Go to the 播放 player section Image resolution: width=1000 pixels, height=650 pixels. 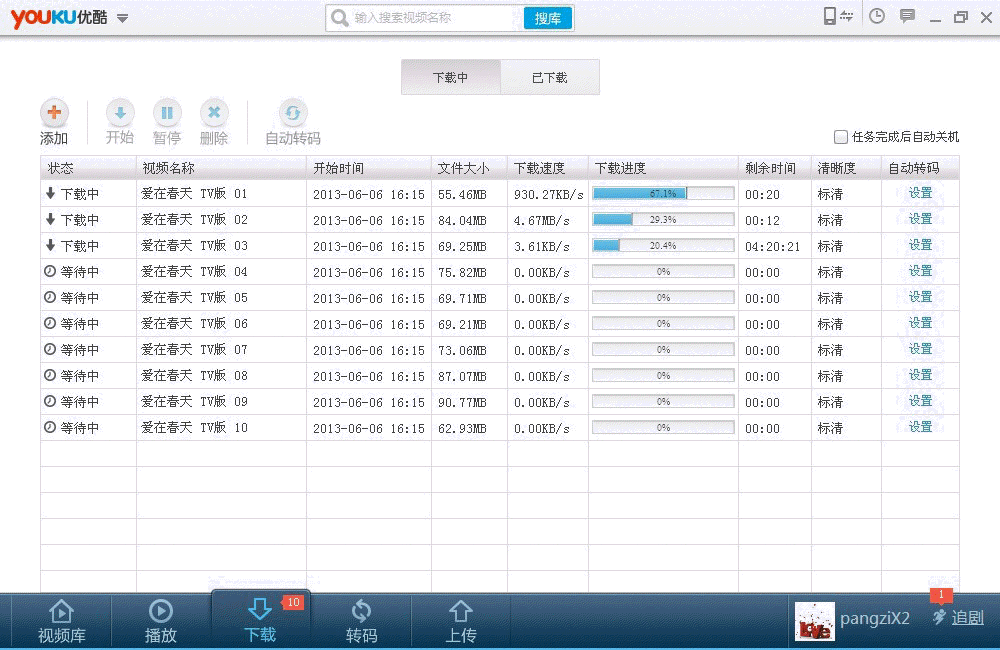point(160,621)
